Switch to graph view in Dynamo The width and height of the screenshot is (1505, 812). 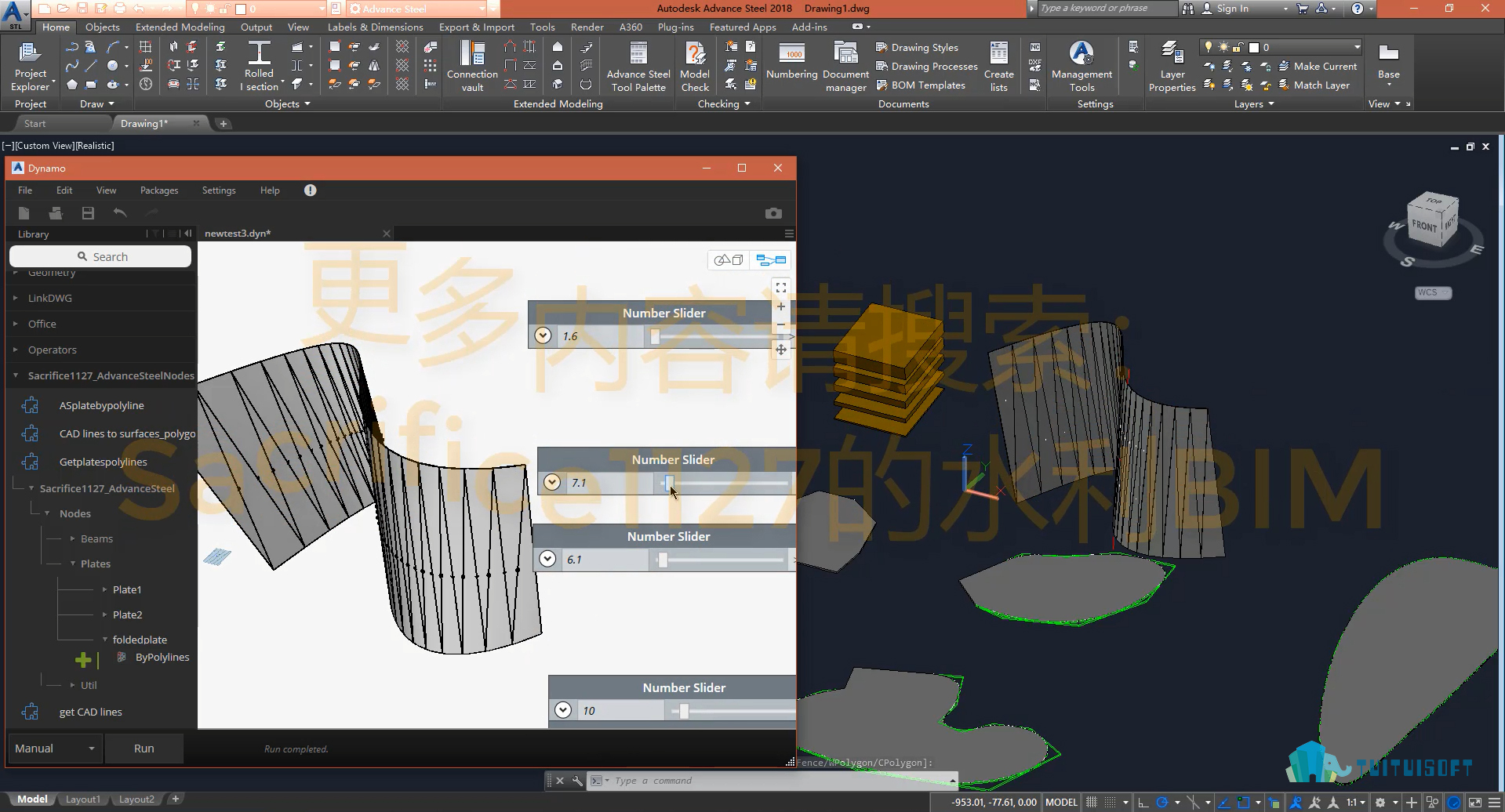click(x=771, y=260)
